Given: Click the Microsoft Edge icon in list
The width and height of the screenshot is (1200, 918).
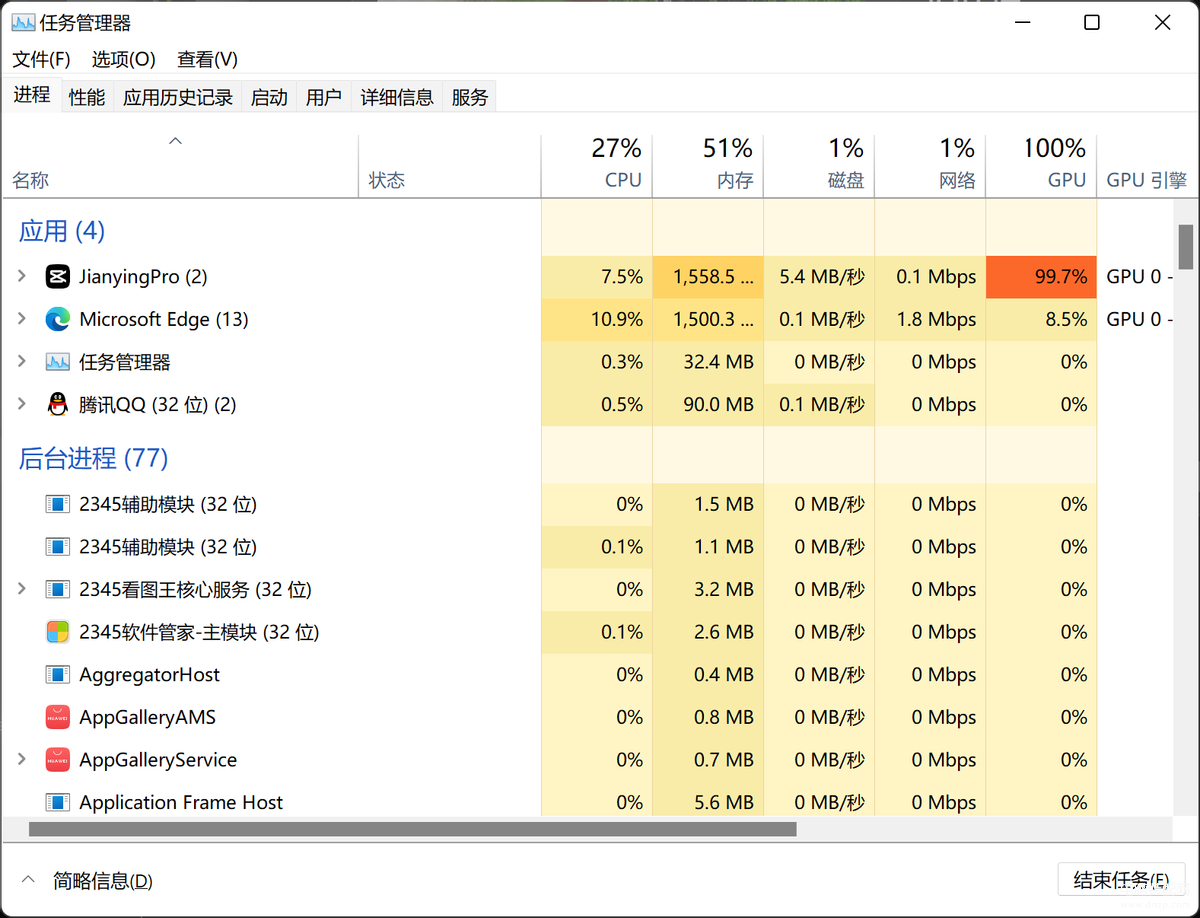Looking at the screenshot, I should pos(57,320).
